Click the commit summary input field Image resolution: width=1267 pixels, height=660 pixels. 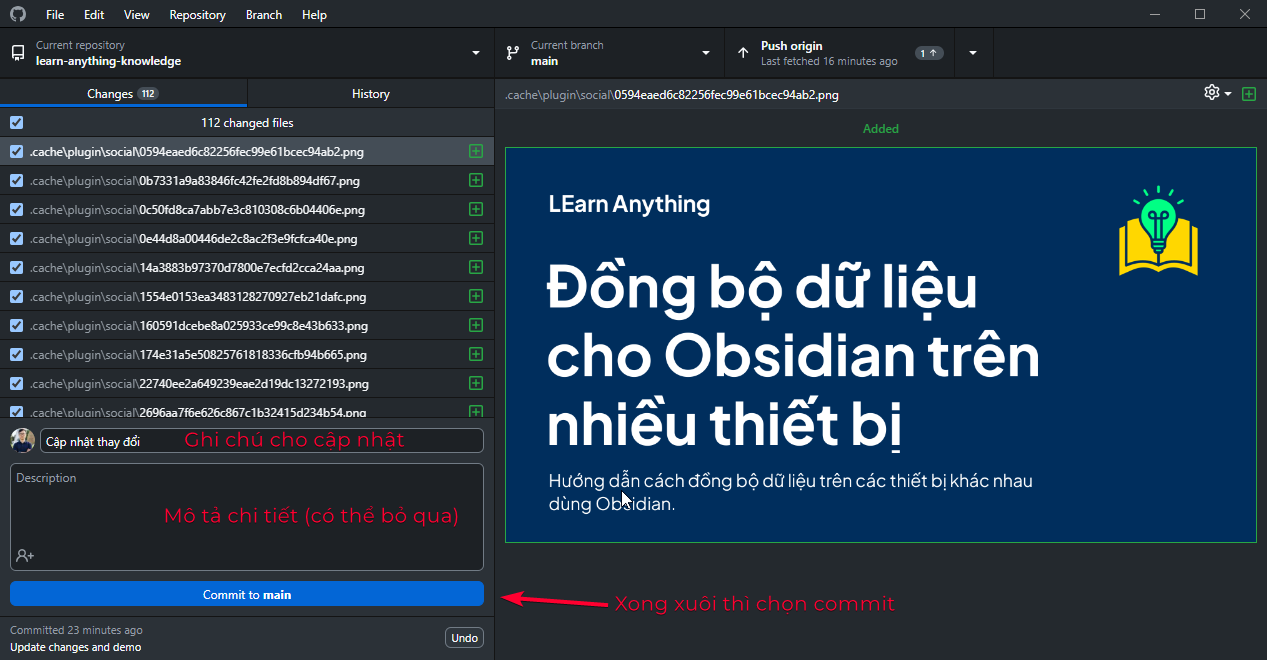pyautogui.click(x=262, y=441)
